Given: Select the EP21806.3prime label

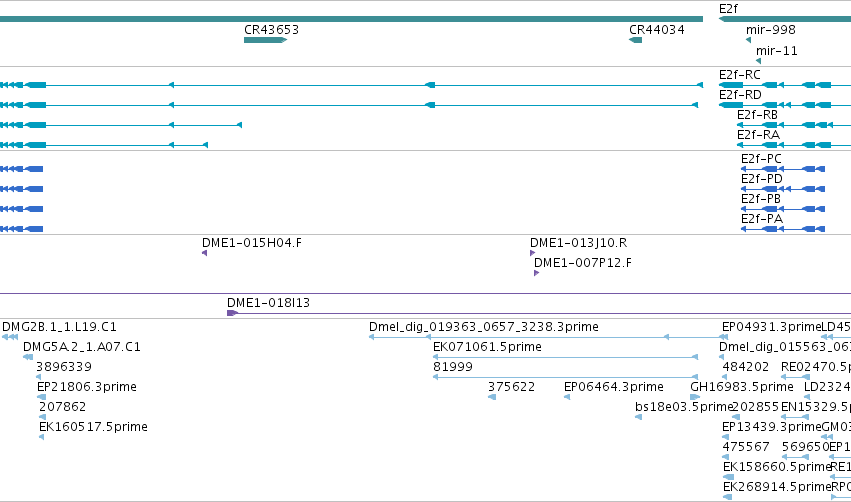Looking at the screenshot, I should tap(87, 387).
